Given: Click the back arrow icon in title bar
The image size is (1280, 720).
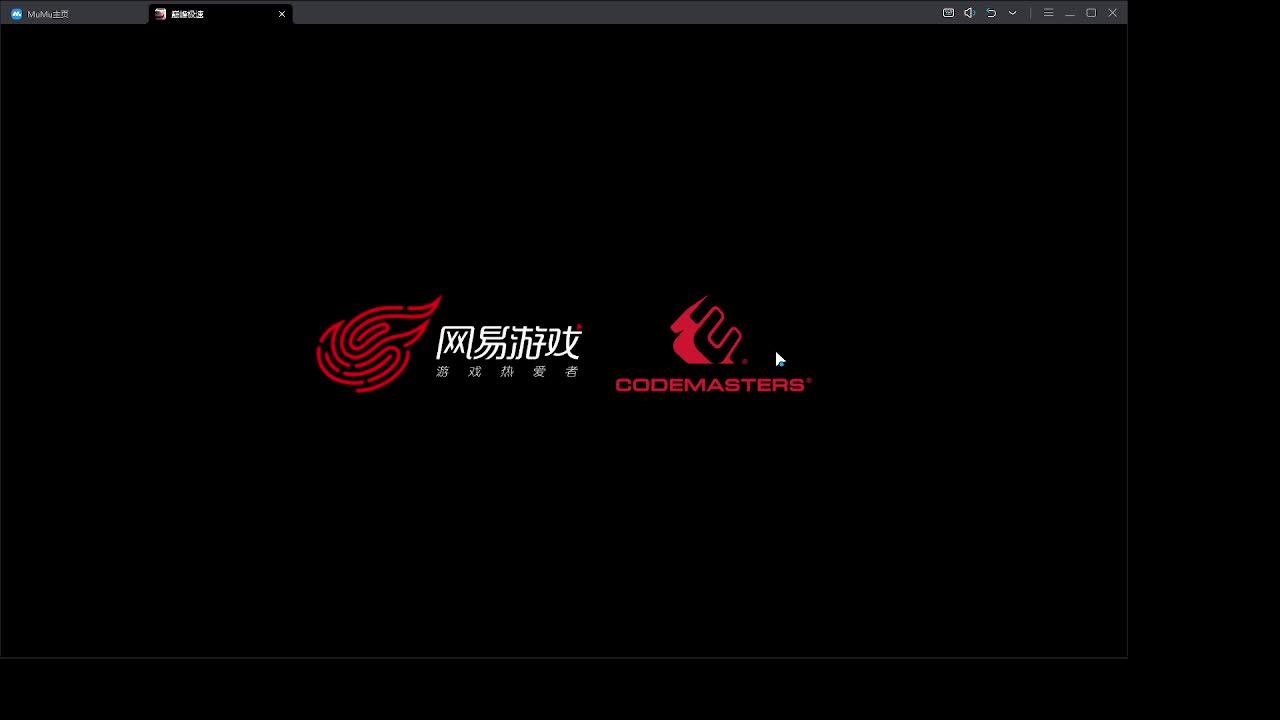Looking at the screenshot, I should [991, 13].
